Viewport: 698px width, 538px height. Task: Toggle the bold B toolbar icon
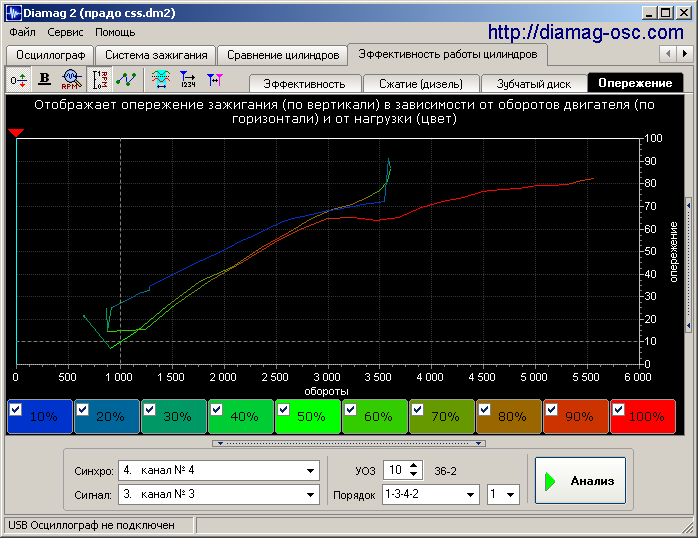point(44,79)
